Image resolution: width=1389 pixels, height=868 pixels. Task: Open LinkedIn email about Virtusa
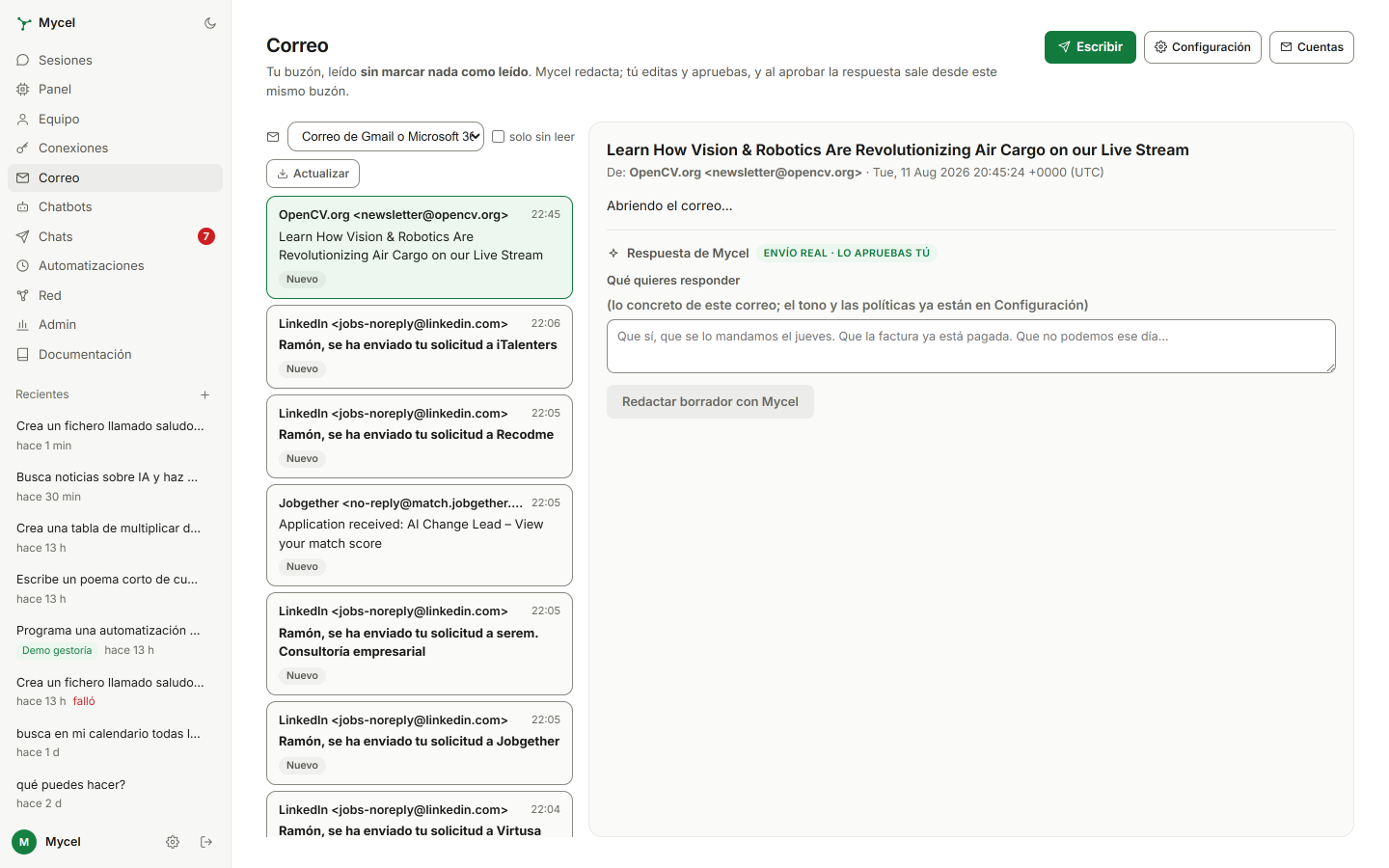pyautogui.click(x=420, y=815)
